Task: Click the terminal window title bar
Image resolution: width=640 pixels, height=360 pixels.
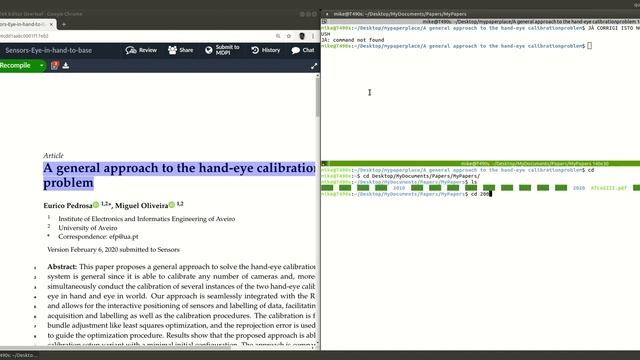Action: [x=480, y=14]
